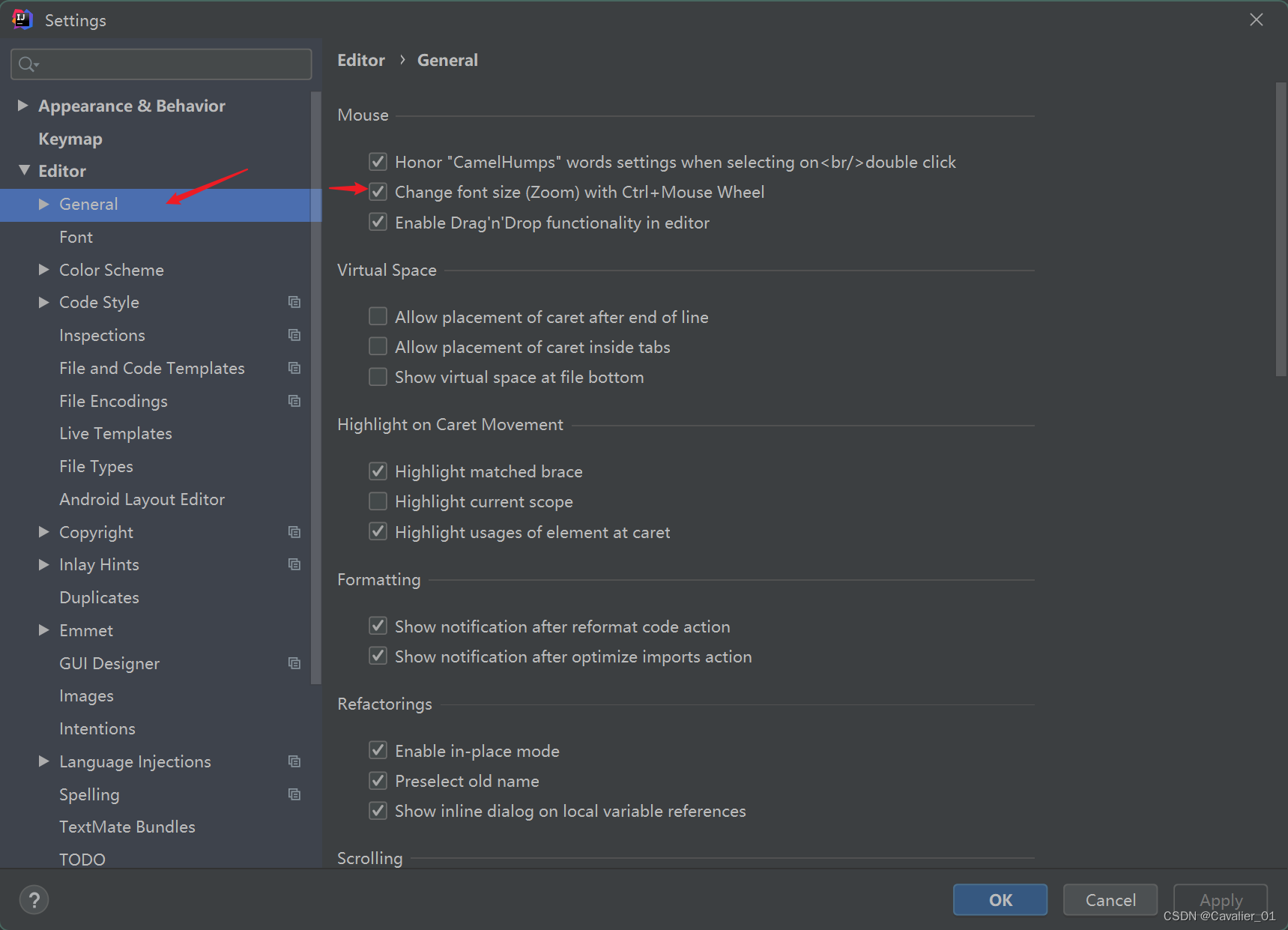
Task: Click the Apply button
Action: 1221,899
